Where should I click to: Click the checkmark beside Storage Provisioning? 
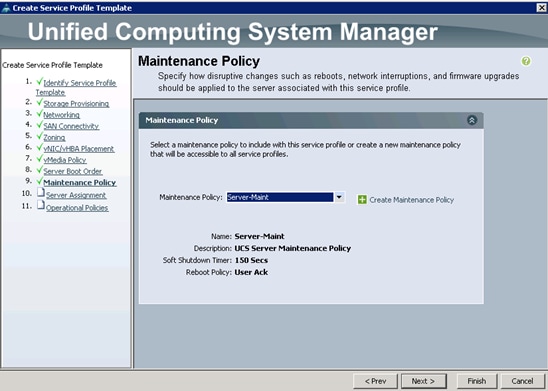coord(39,102)
